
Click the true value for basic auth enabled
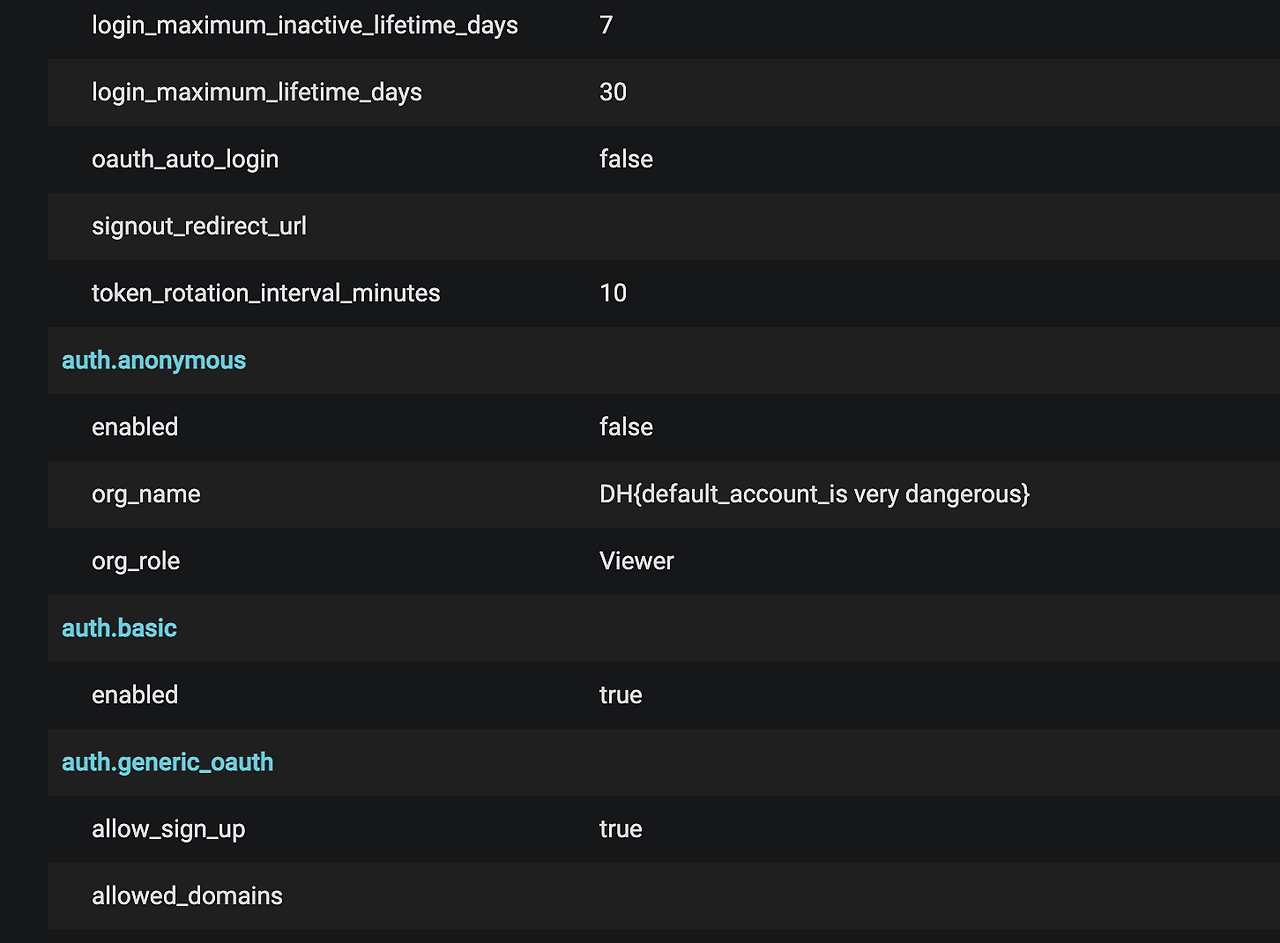click(x=621, y=695)
